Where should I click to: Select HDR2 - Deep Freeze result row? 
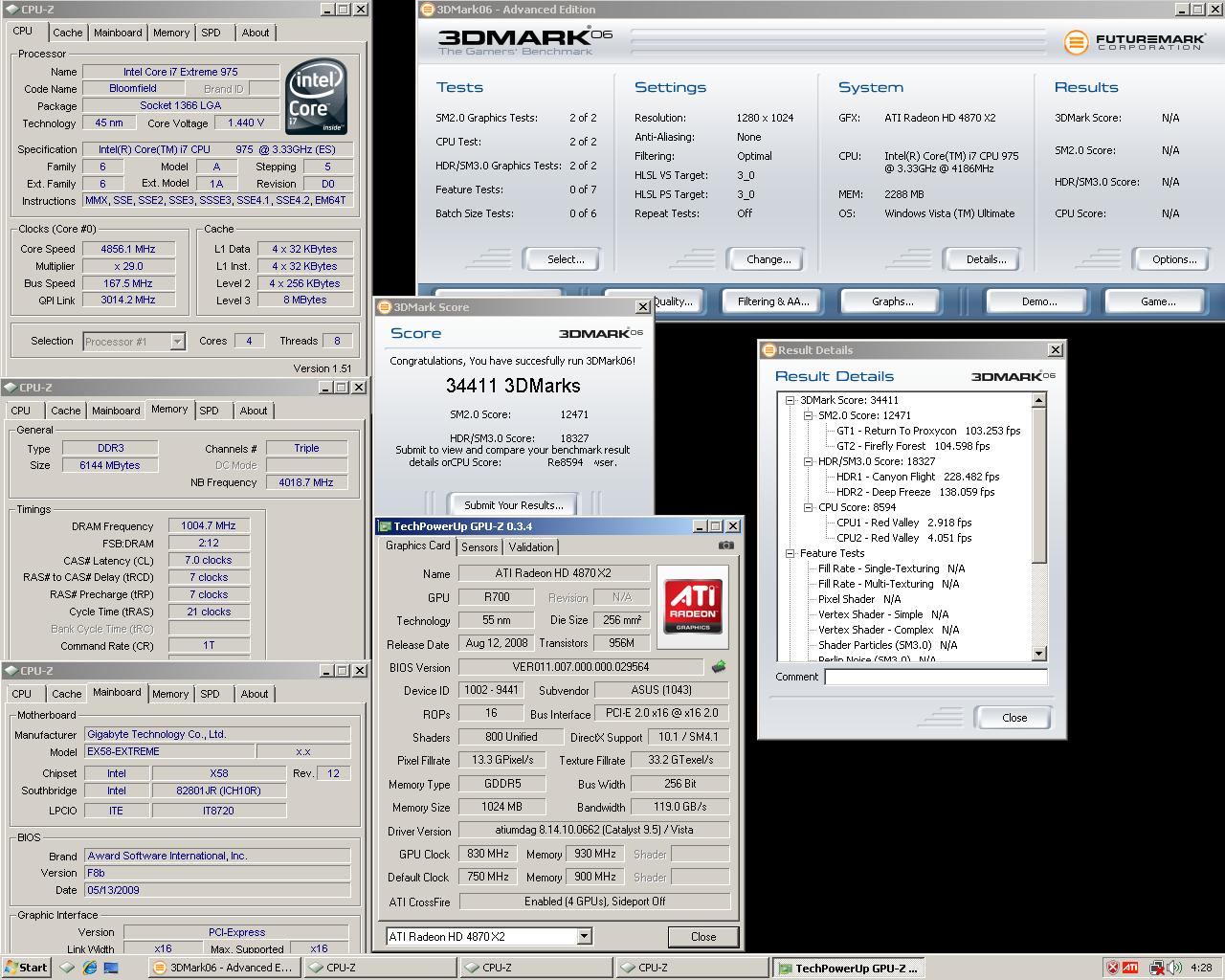915,492
